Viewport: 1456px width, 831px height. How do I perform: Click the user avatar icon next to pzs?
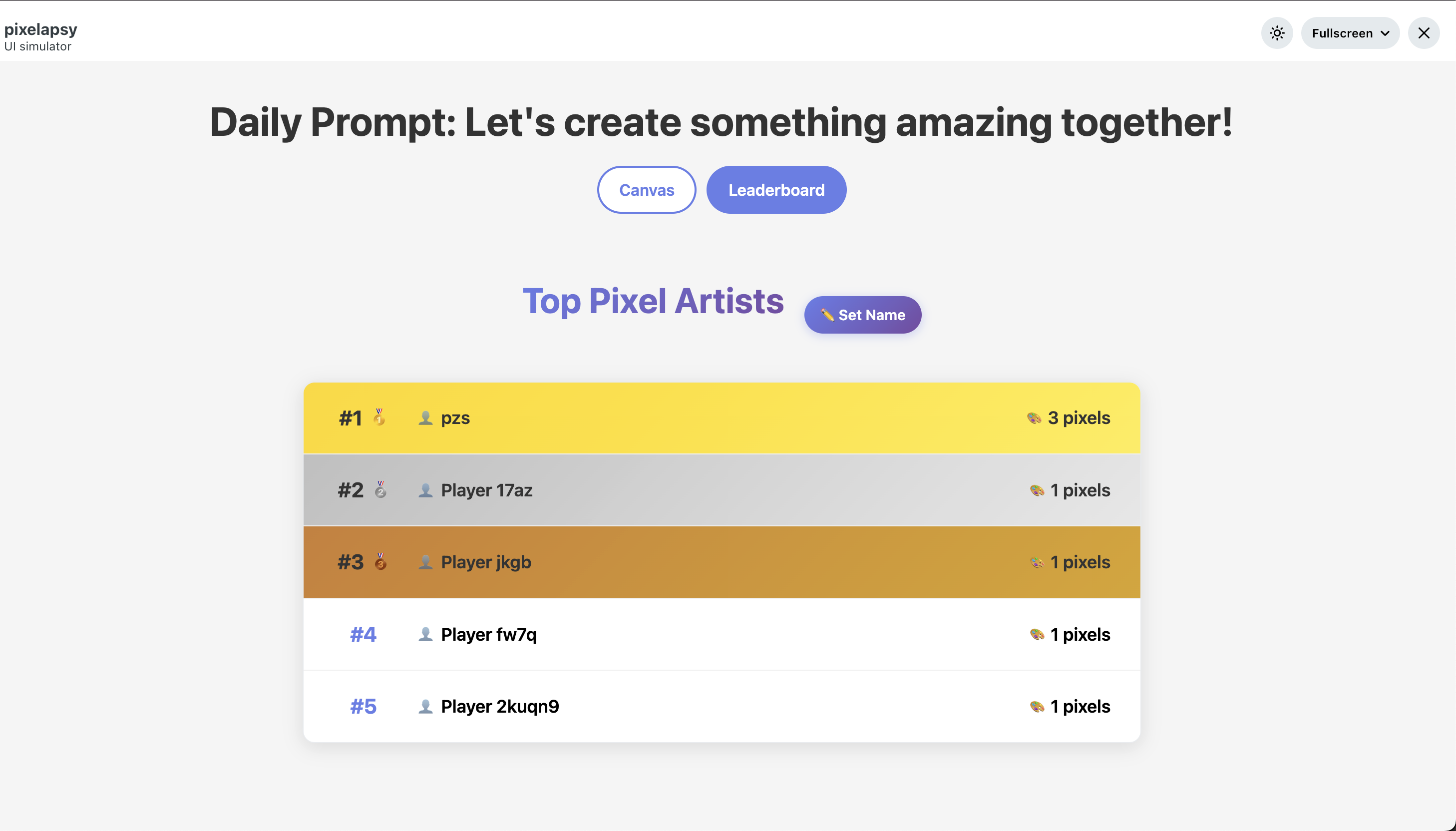425,418
